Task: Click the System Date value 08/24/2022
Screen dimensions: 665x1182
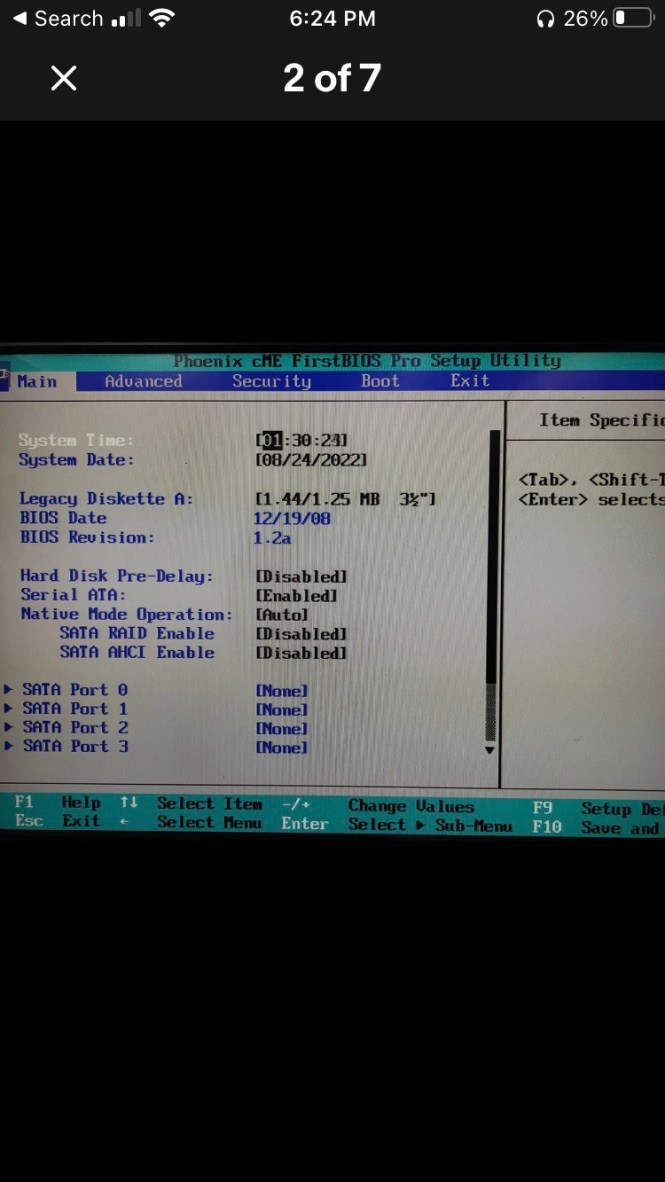Action: pyautogui.click(x=311, y=460)
